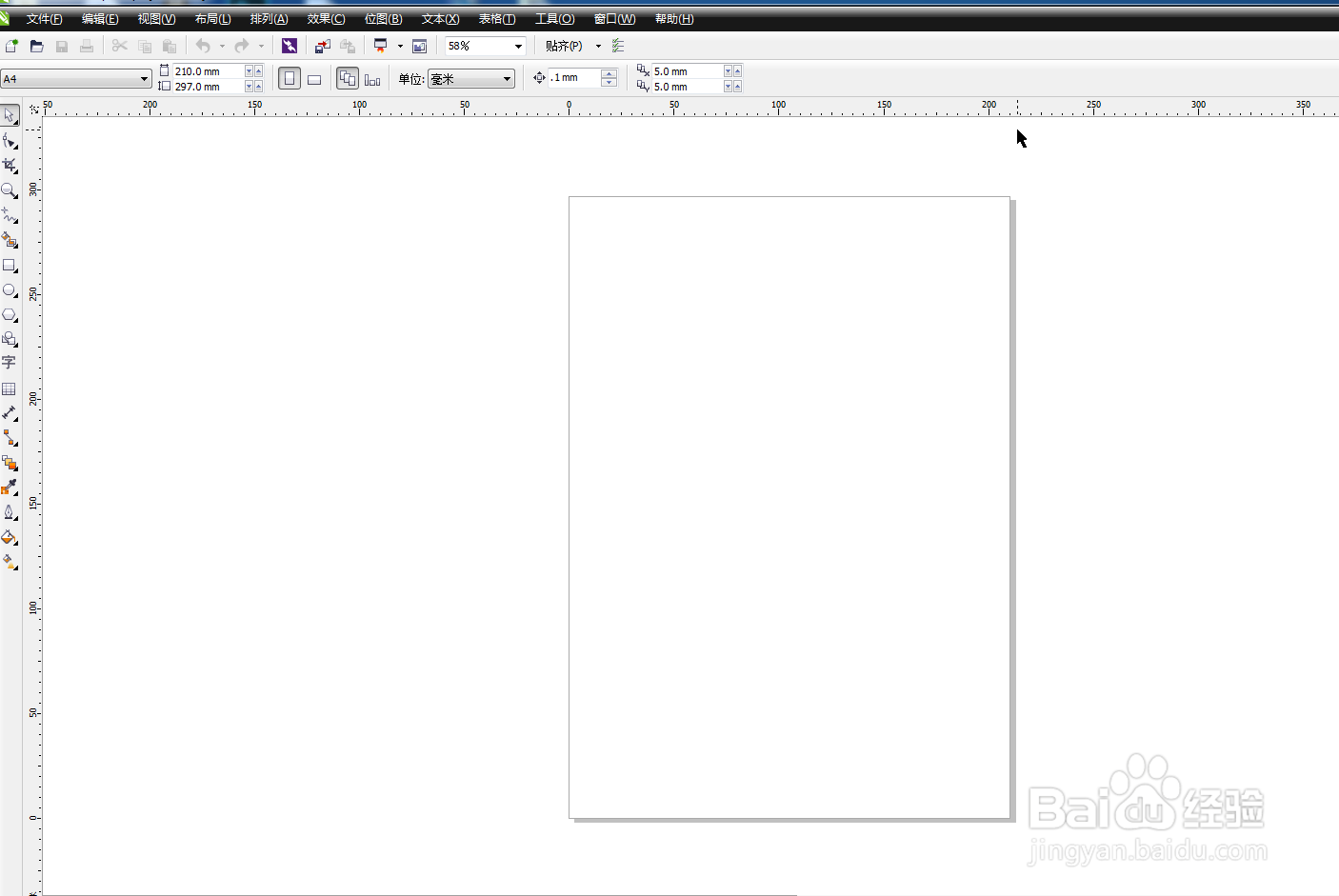Open the 表格(T) menu
This screenshot has width=1339, height=896.
click(497, 19)
